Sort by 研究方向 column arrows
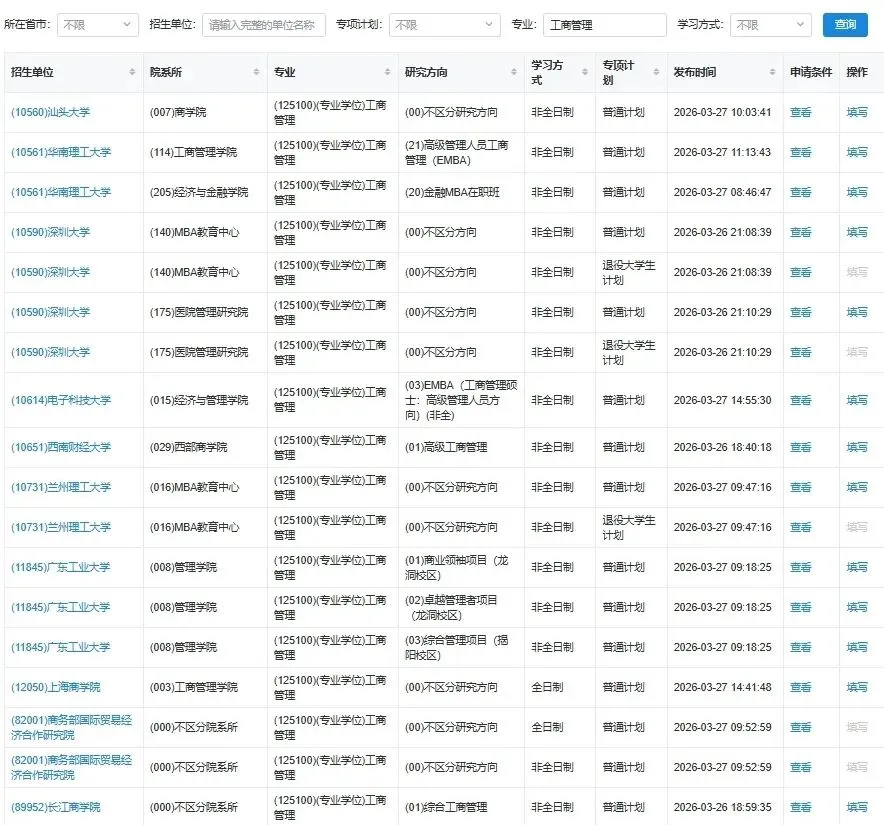Viewport: 884px width, 825px height. click(x=514, y=72)
